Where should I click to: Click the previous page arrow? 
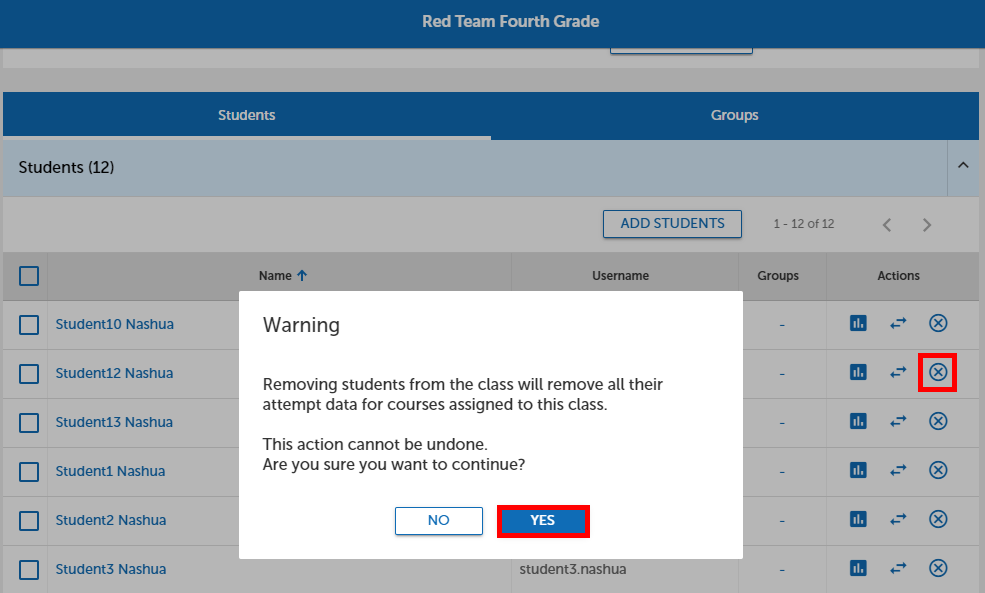[887, 224]
